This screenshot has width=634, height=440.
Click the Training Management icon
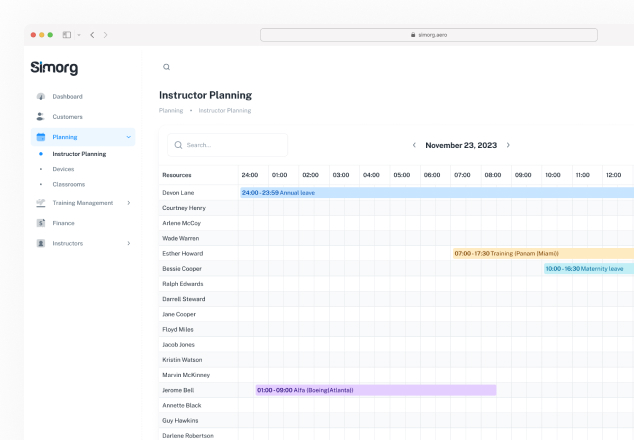point(41,203)
